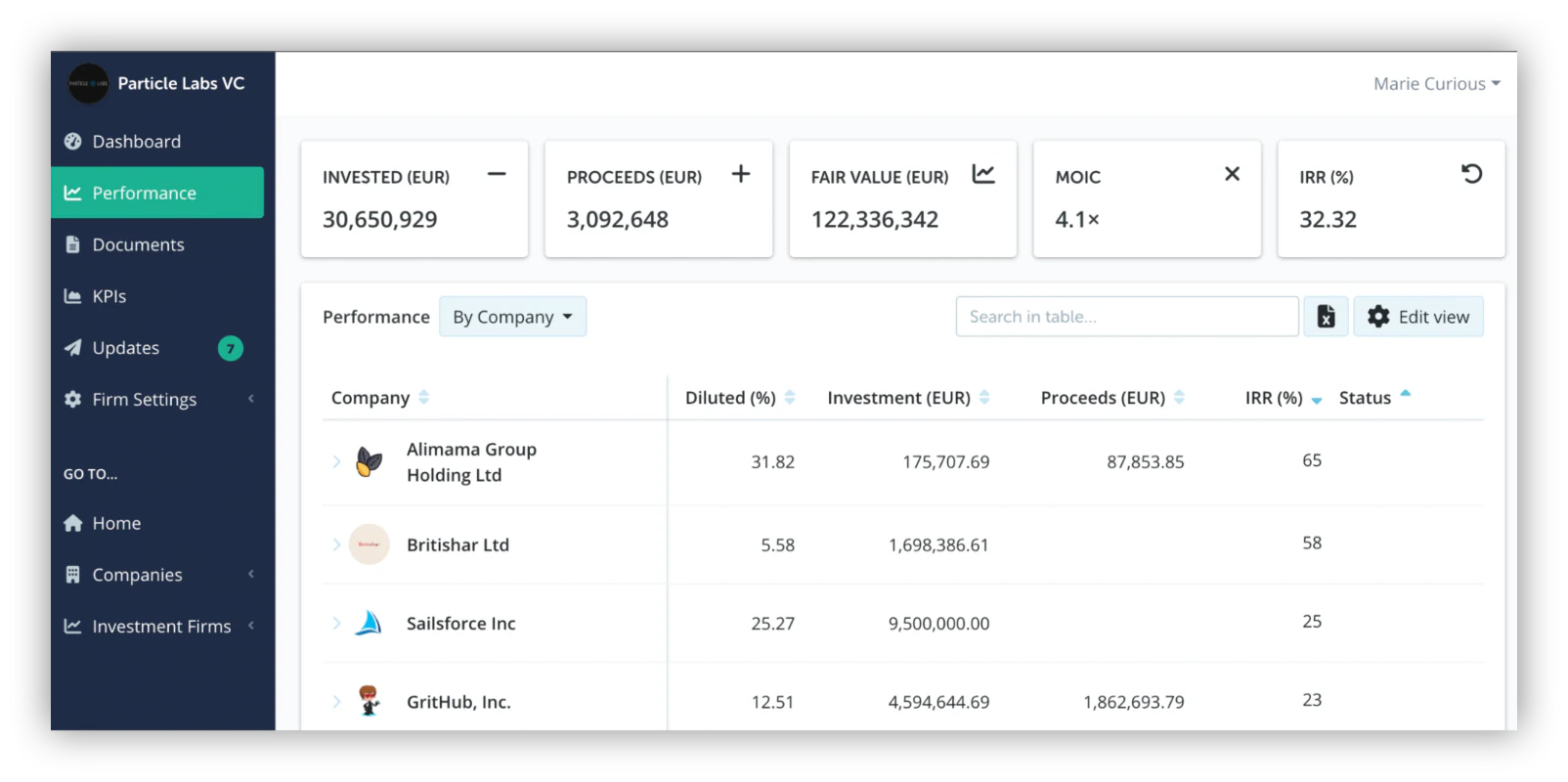The height and width of the screenshot is (782, 1568).
Task: Expand the Alimama Group Holding row
Action: click(336, 461)
